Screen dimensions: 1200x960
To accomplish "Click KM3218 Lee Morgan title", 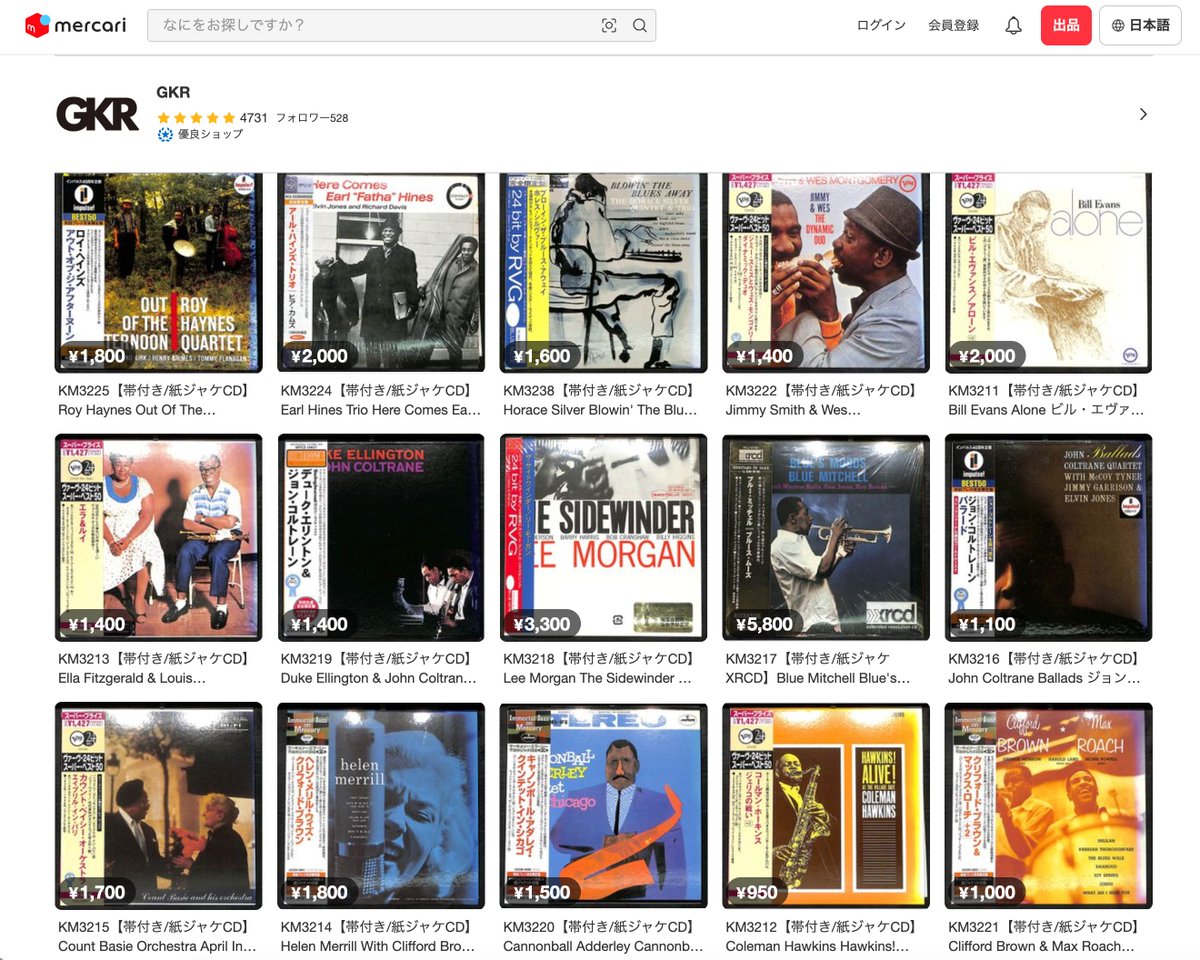I will click(599, 668).
